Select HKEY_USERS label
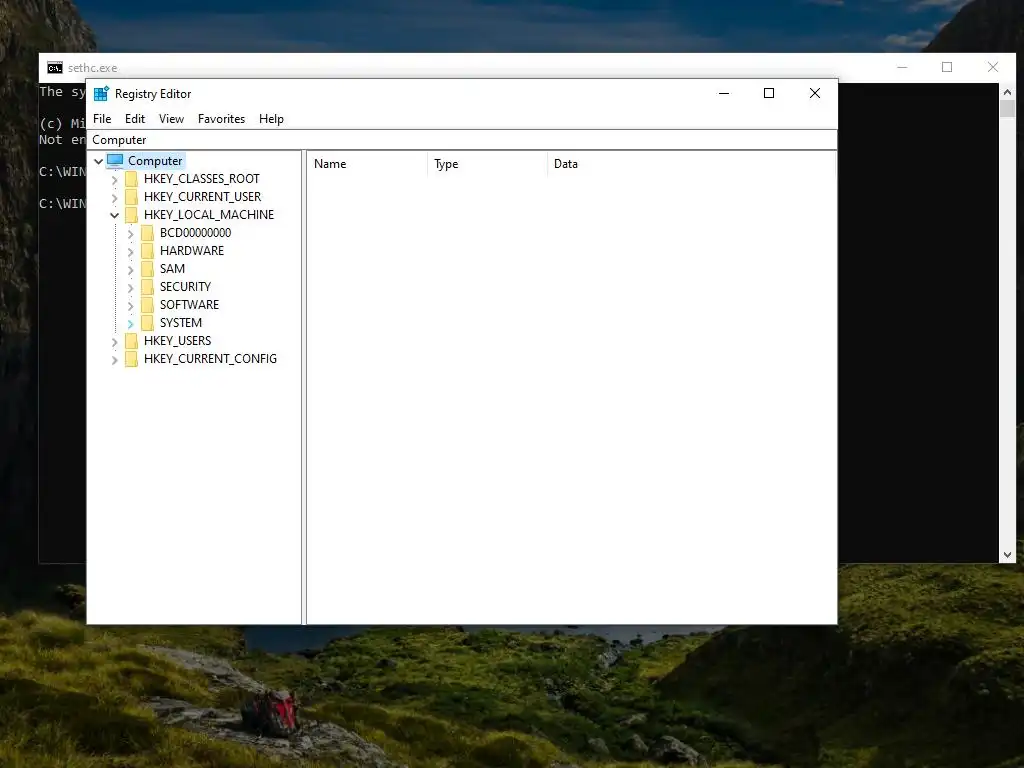The height and width of the screenshot is (768, 1024). [x=178, y=341]
